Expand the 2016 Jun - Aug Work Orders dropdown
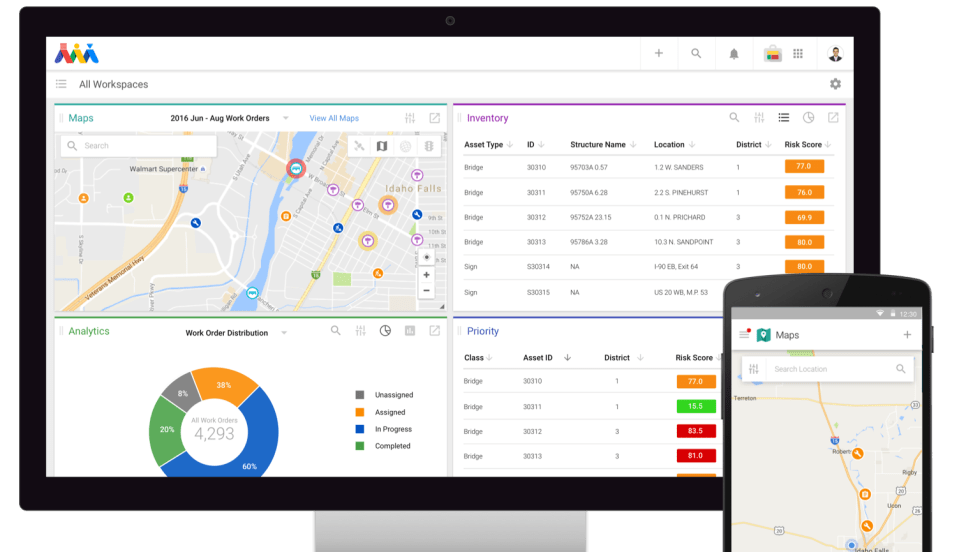This screenshot has height=552, width=980. [x=285, y=118]
